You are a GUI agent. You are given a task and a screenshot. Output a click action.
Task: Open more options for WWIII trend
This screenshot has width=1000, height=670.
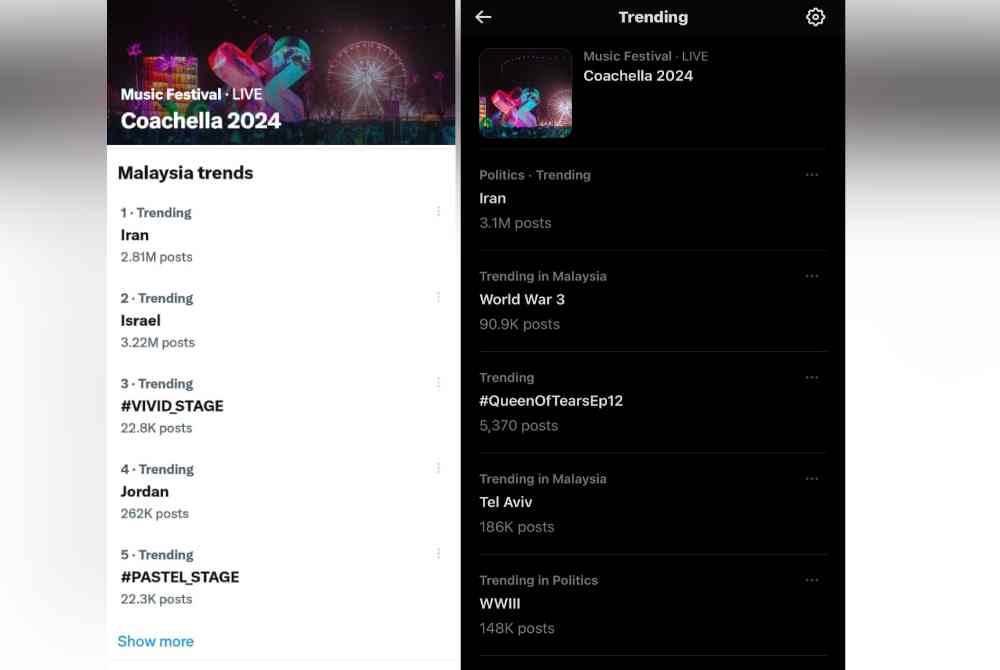(811, 580)
